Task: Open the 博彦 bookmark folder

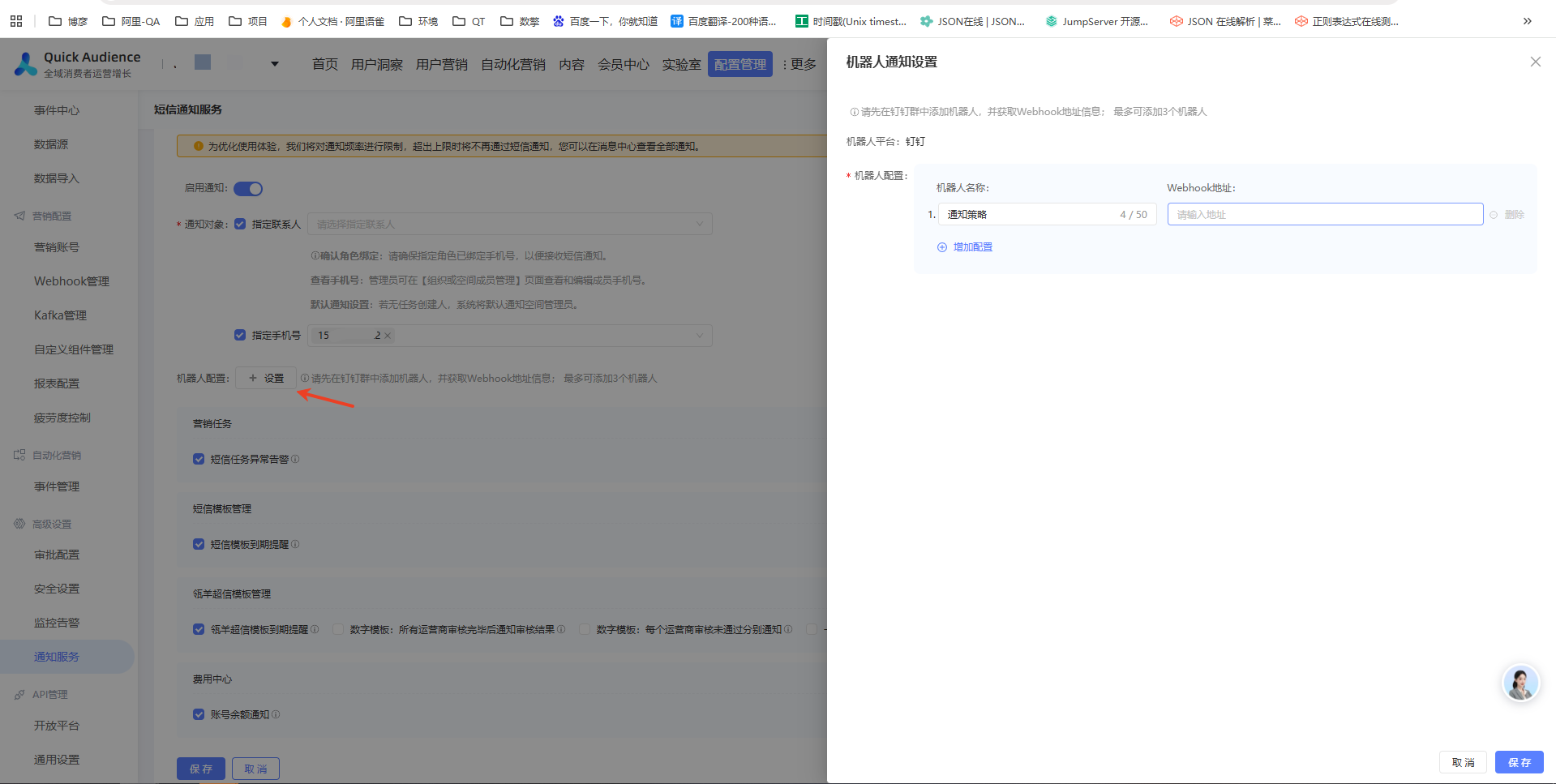Action: pyautogui.click(x=68, y=21)
